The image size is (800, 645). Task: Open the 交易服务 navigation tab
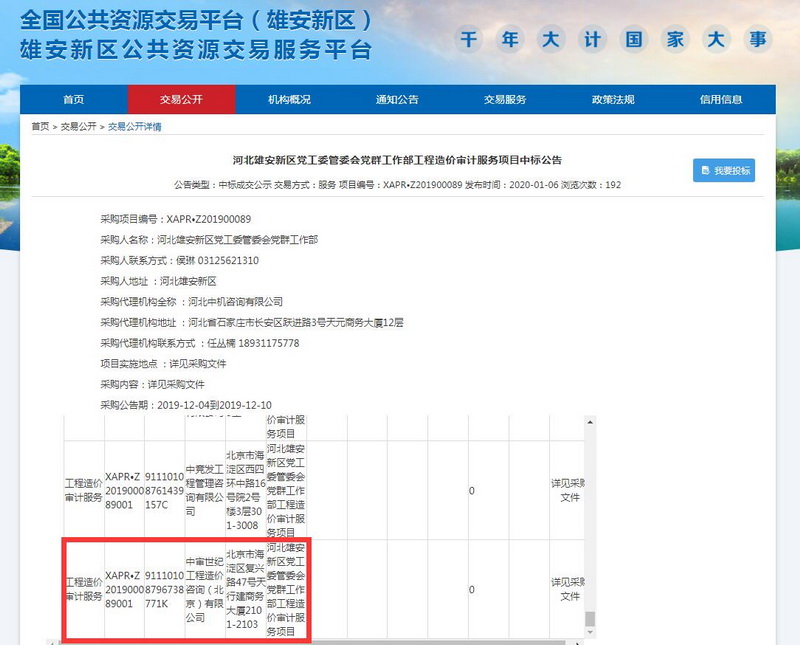pos(505,100)
